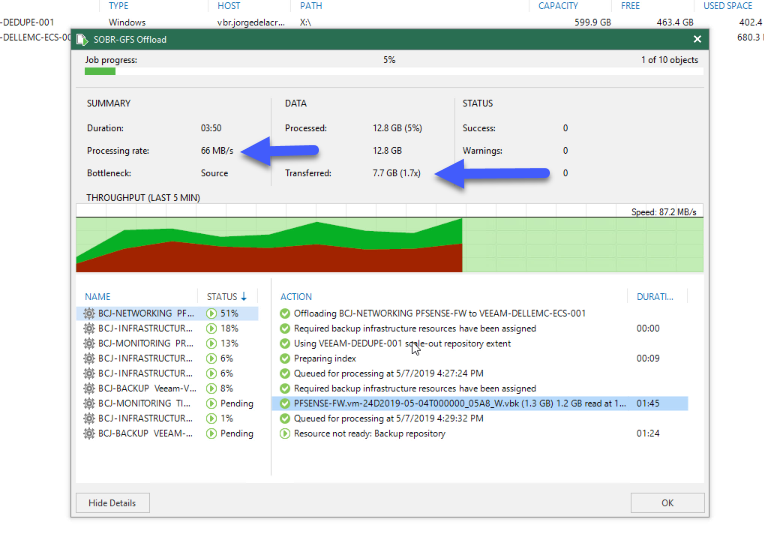Click the green job progress bar
The width and height of the screenshot is (764, 539).
point(100,72)
